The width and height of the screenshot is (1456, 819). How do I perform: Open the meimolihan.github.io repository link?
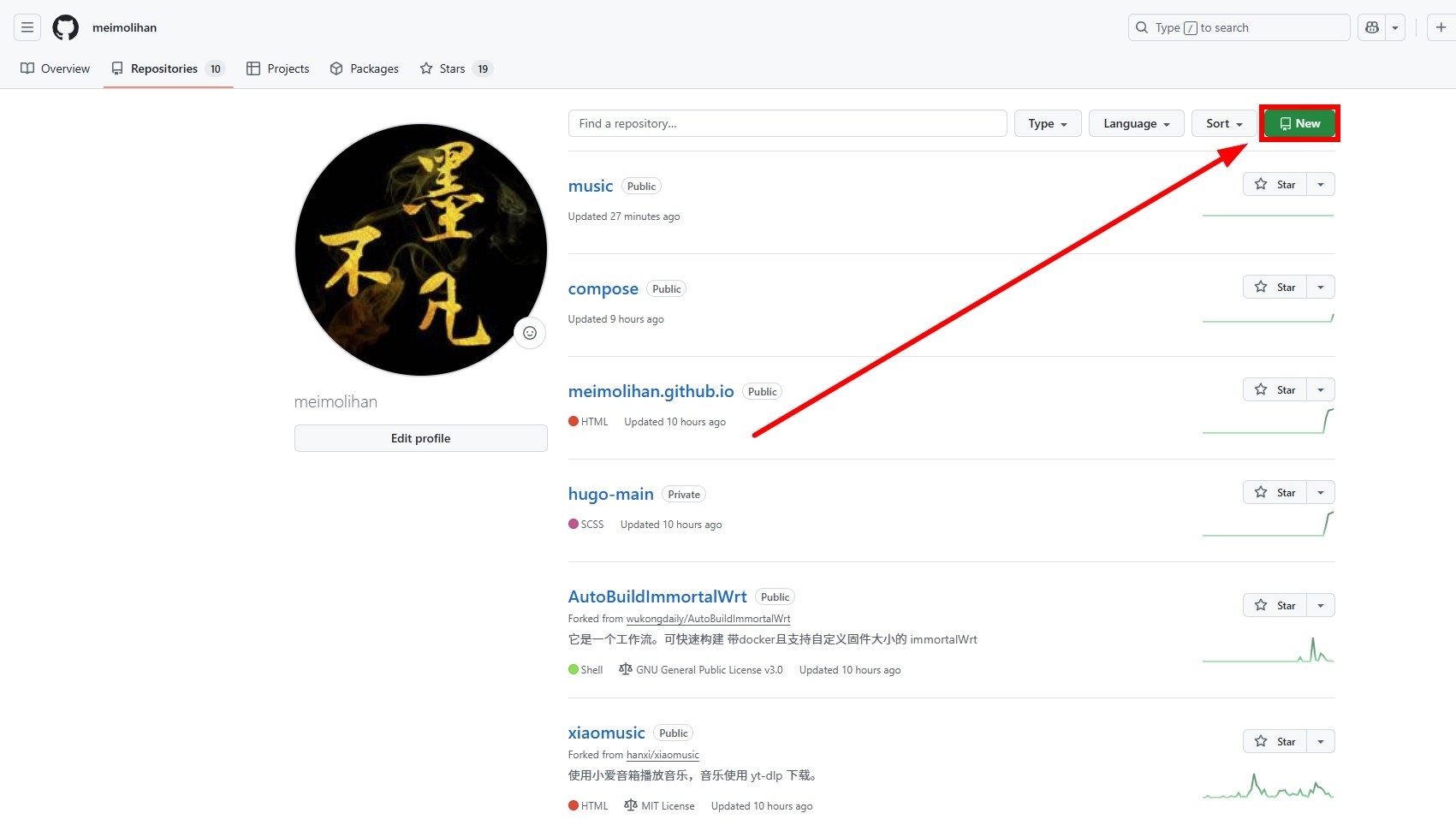coord(651,391)
